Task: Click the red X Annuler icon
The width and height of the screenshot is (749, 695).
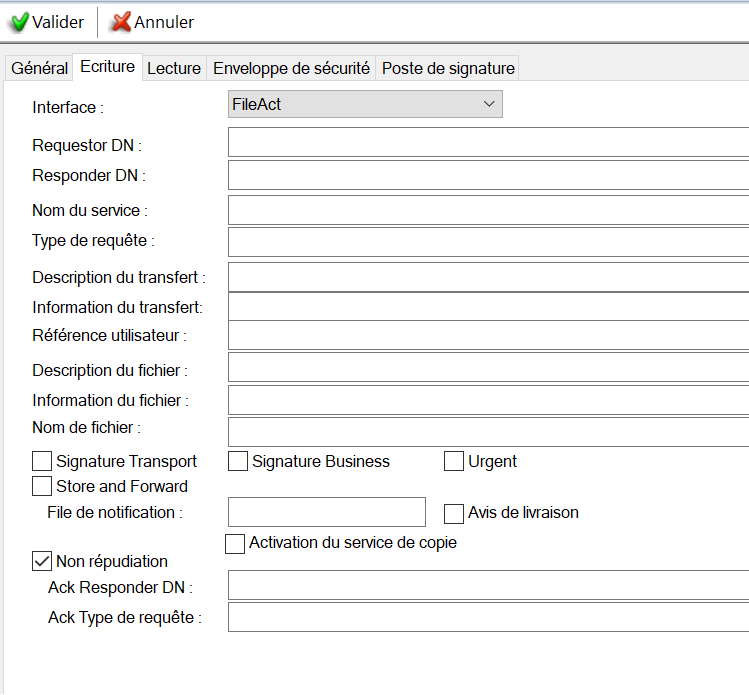Action: pos(121,22)
